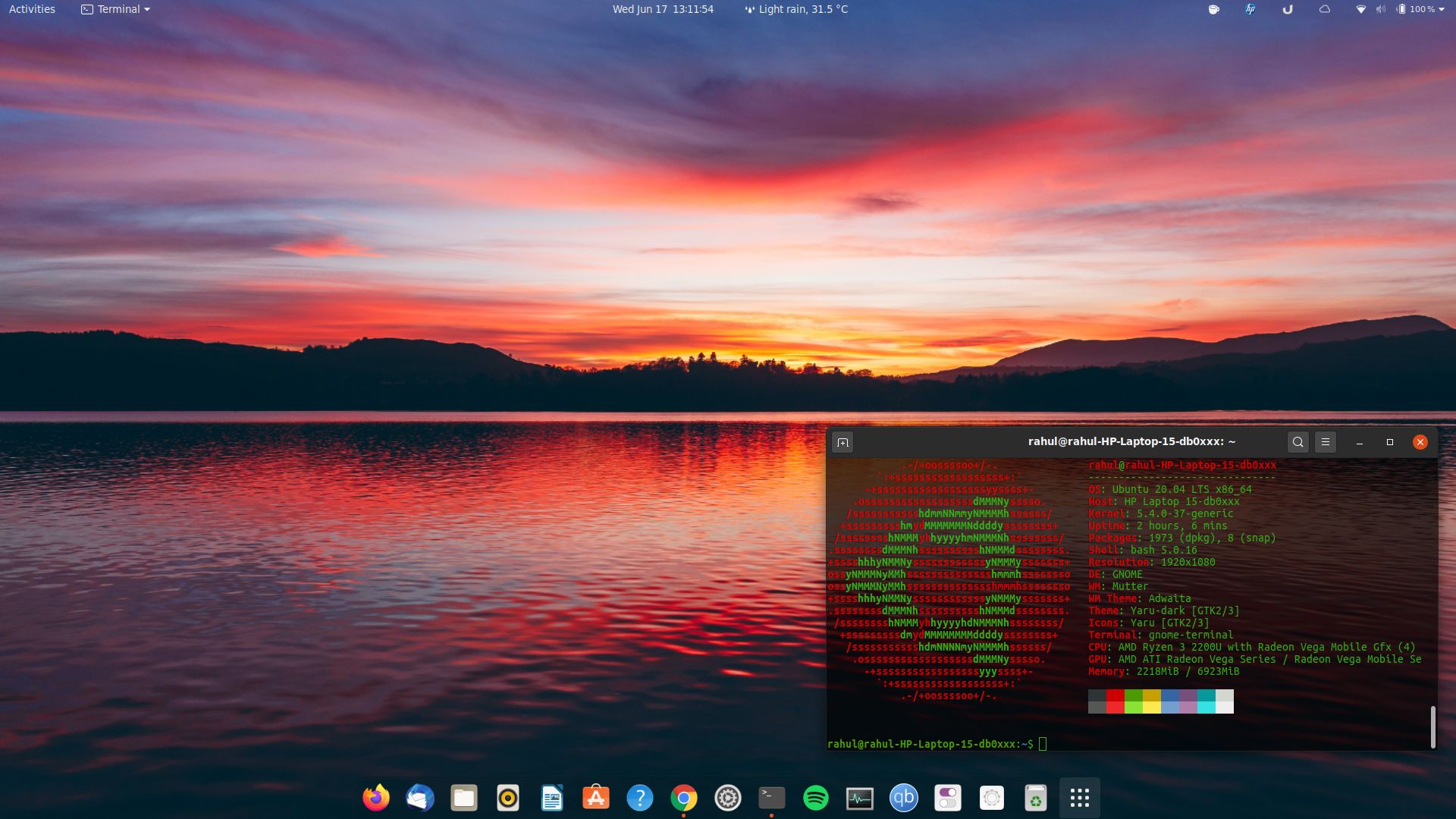Open the Caffeine indicator in the top bar
This screenshot has height=819, width=1456.
coord(1213,9)
